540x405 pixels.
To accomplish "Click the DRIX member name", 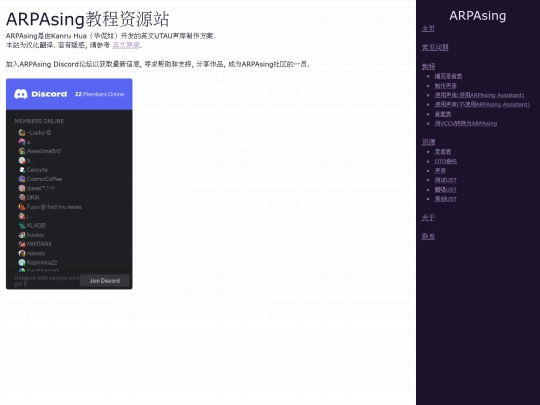I will (33, 198).
